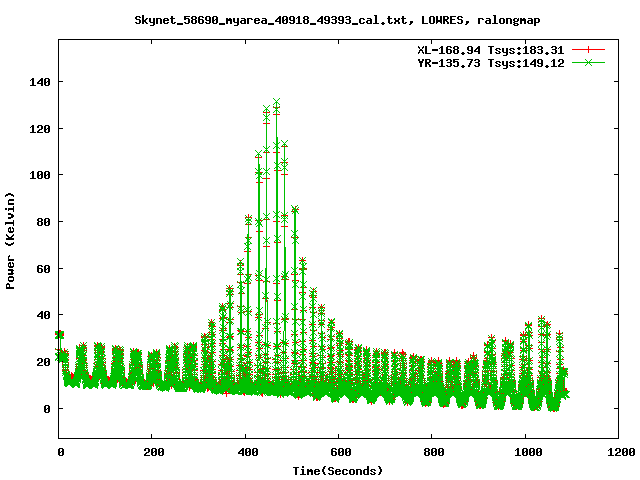
Task: Click the y-axis tick label 140
Action: click(x=40, y=82)
